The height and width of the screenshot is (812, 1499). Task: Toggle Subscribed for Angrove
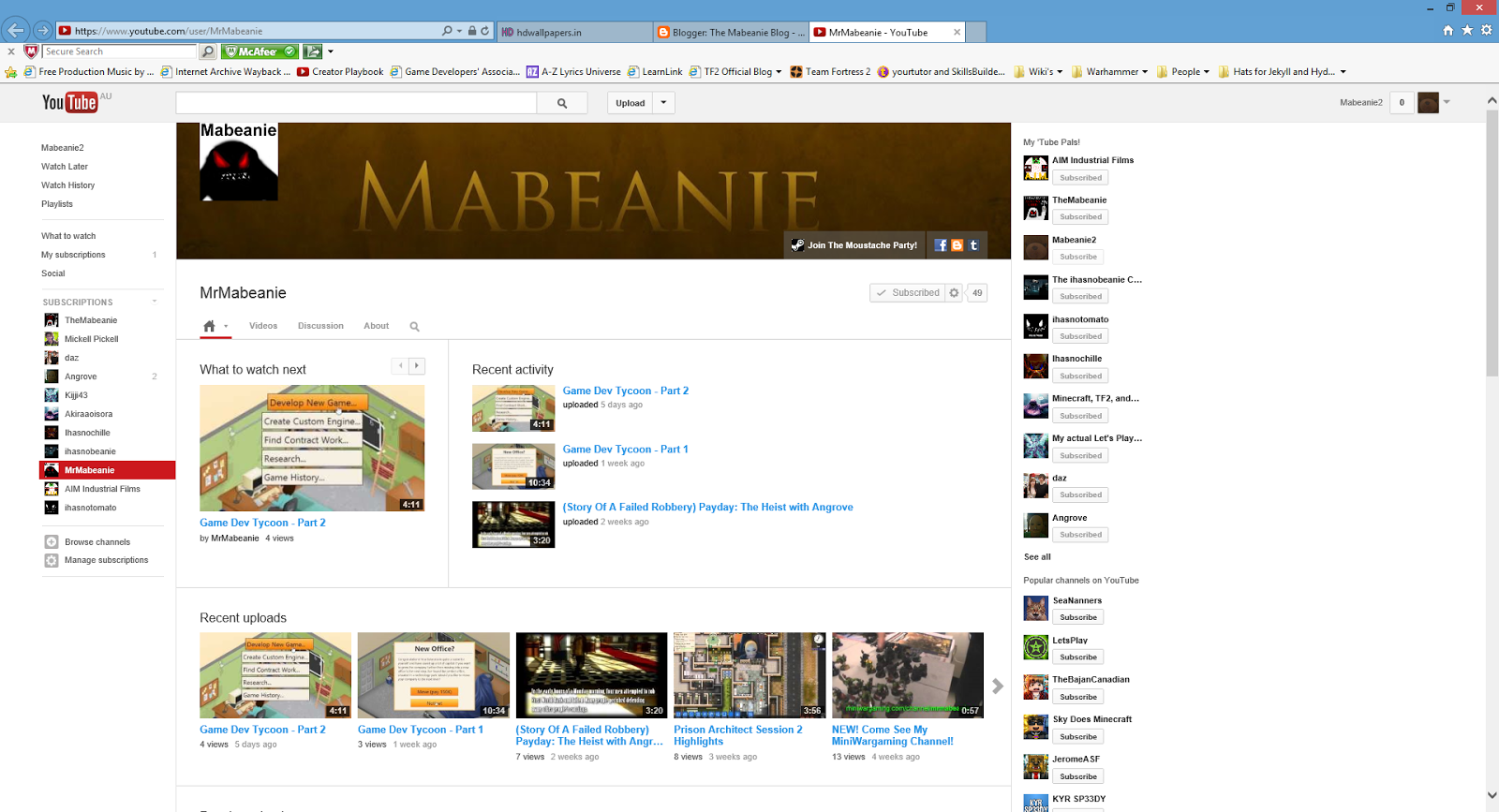(1081, 535)
